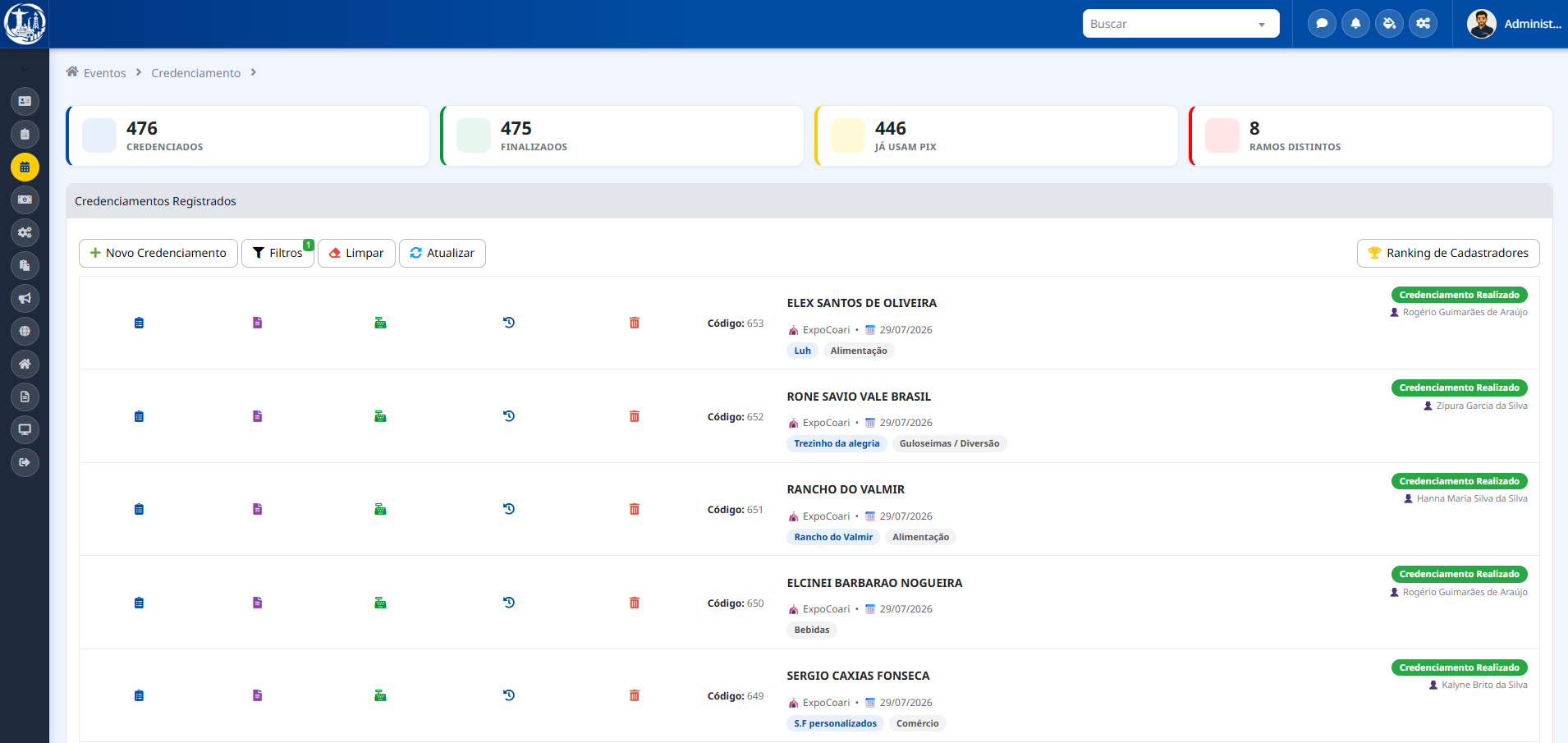This screenshot has height=743, width=1568.
Task: Click the user avatar picture
Action: pyautogui.click(x=1481, y=24)
